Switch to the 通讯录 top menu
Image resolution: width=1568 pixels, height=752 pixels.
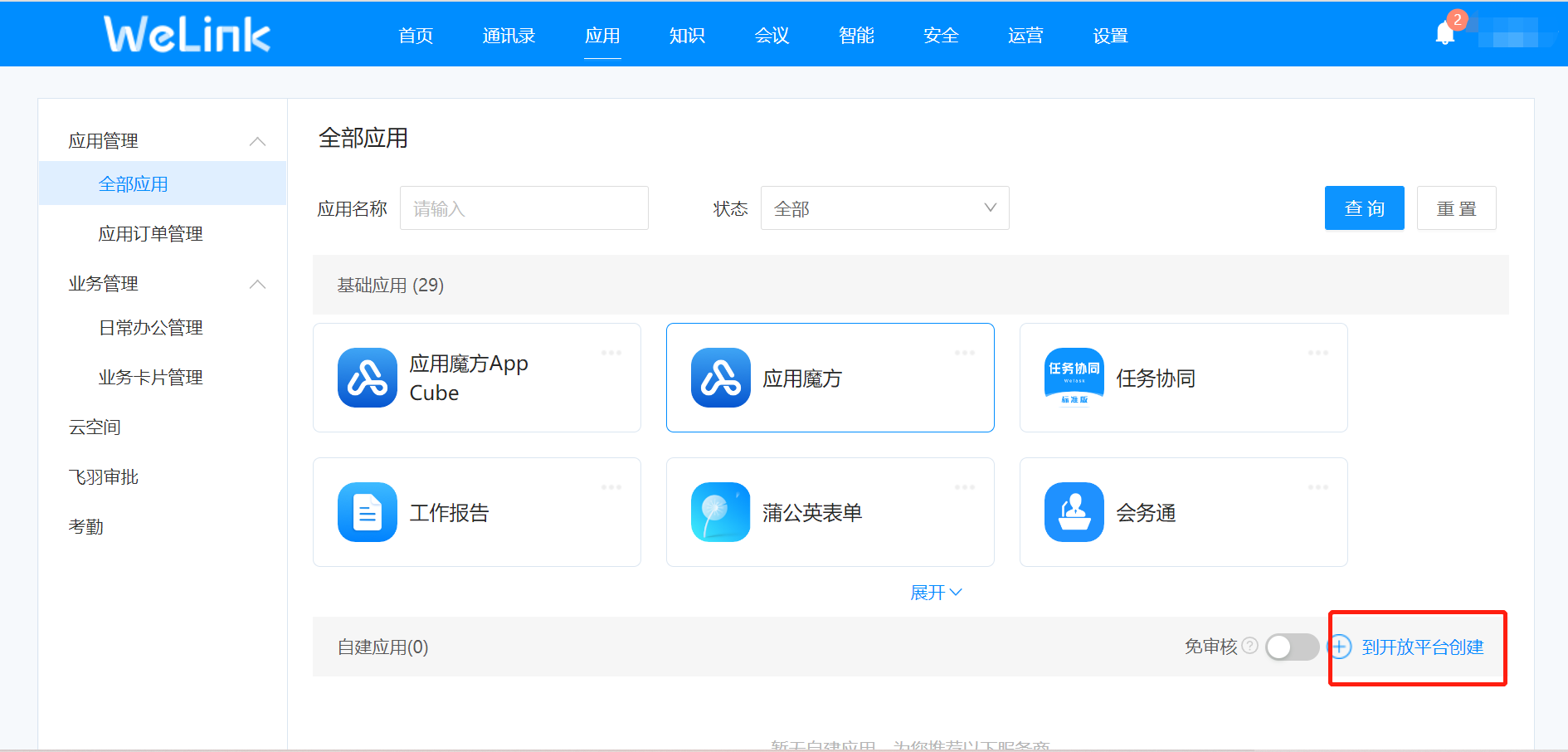(509, 36)
